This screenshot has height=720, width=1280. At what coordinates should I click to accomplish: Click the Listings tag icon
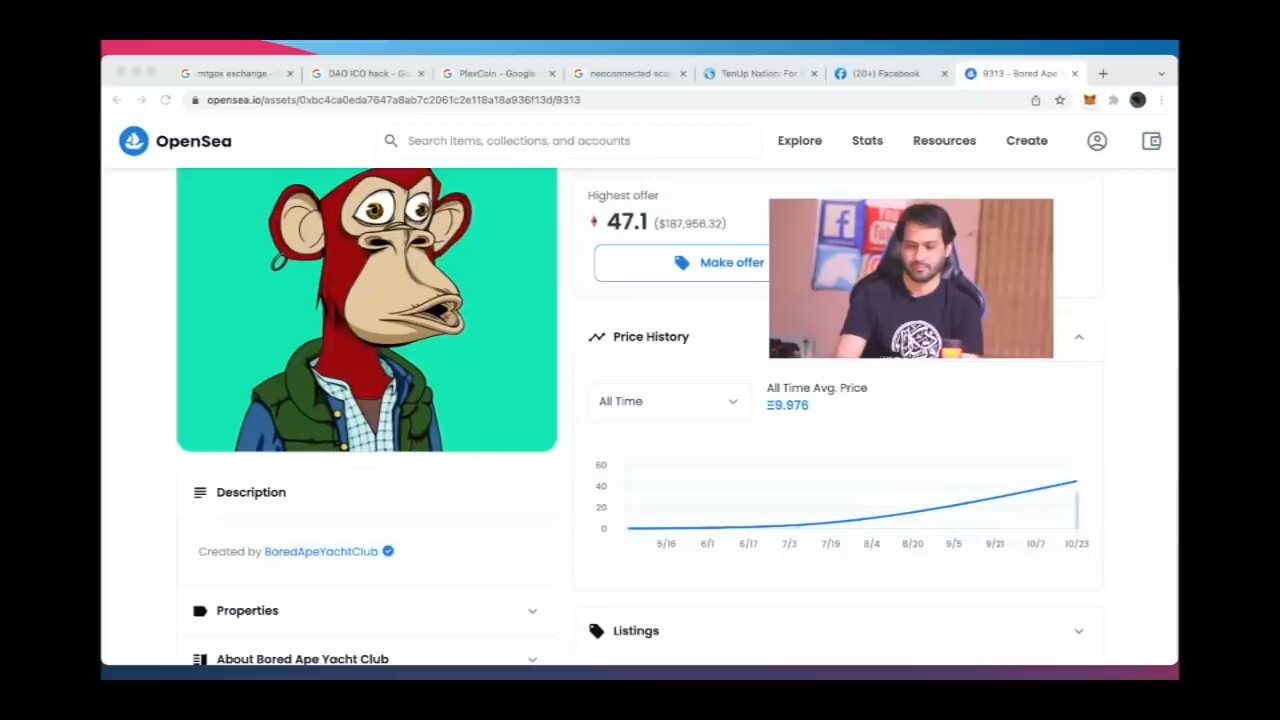[597, 631]
